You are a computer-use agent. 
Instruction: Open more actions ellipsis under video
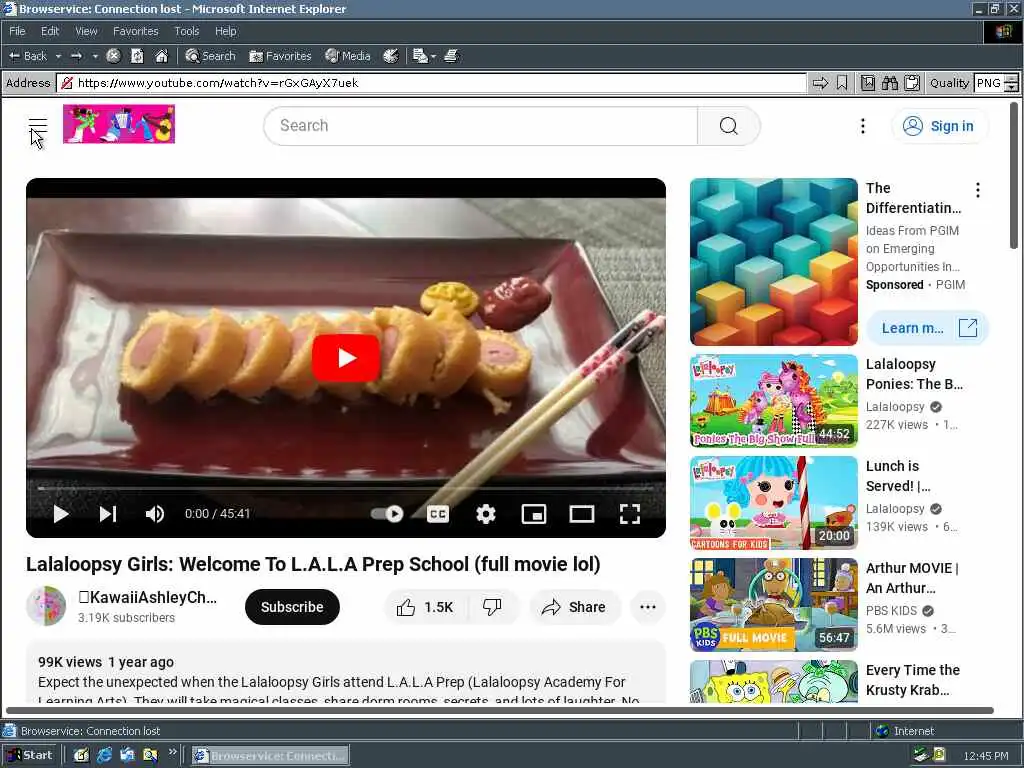pos(648,607)
